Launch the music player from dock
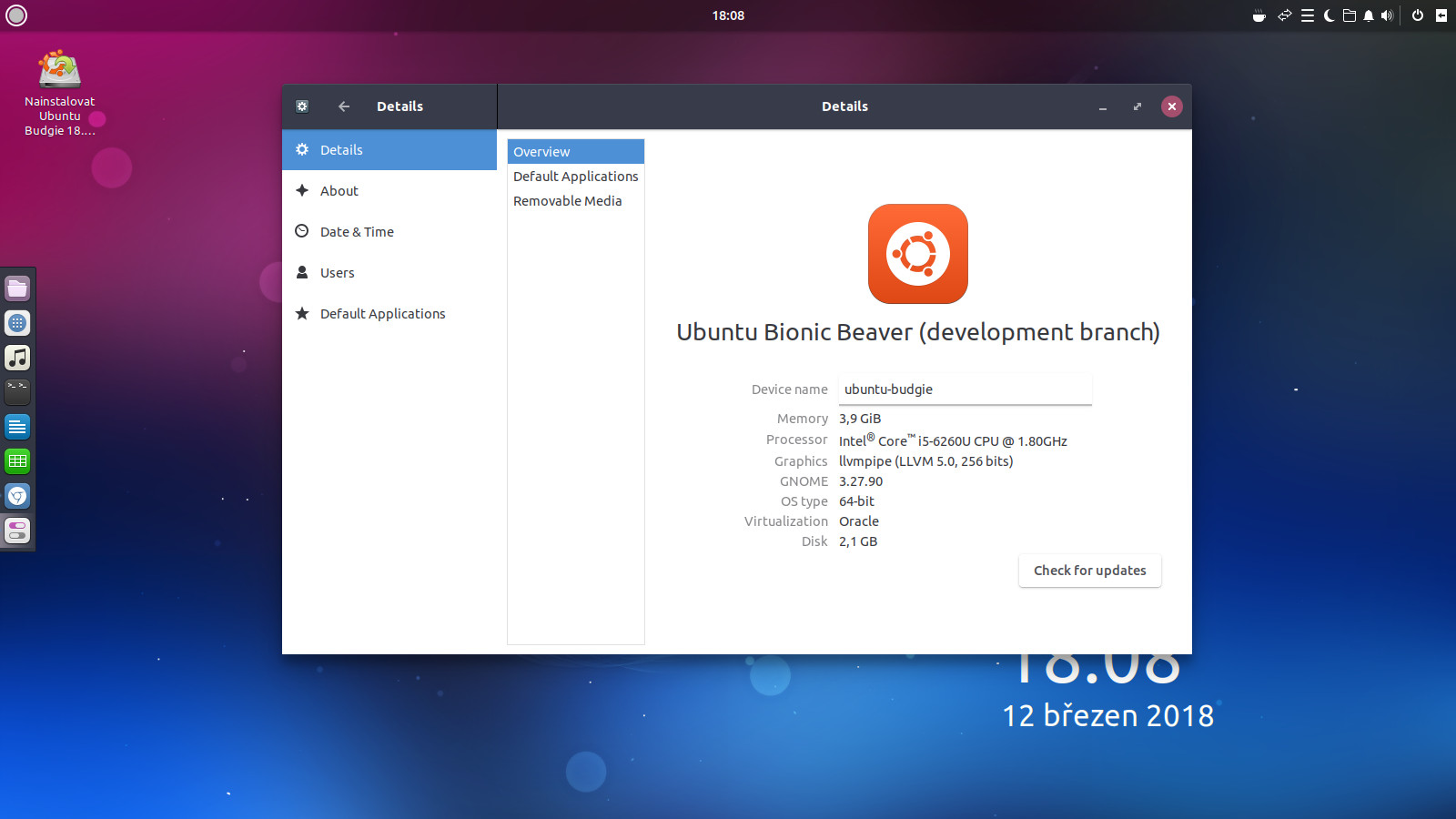 [17, 358]
